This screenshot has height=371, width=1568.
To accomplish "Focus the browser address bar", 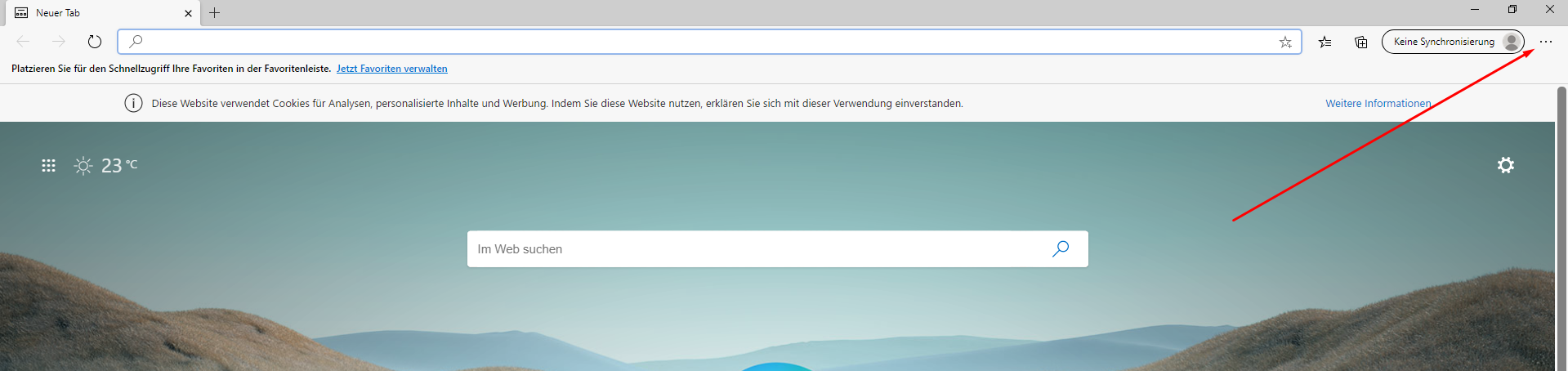I will 709,42.
